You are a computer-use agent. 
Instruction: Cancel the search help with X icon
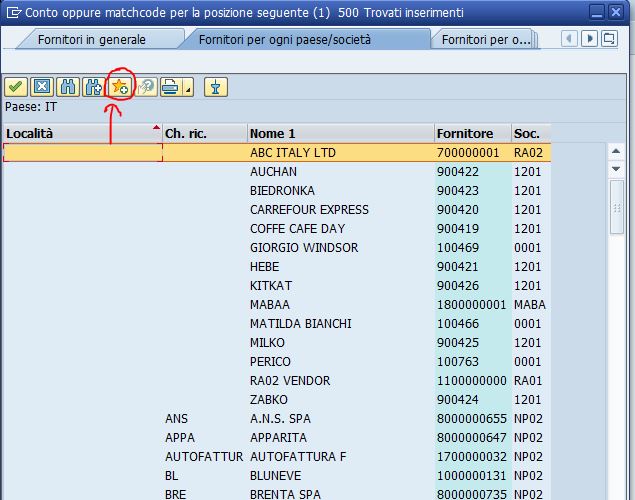42,87
